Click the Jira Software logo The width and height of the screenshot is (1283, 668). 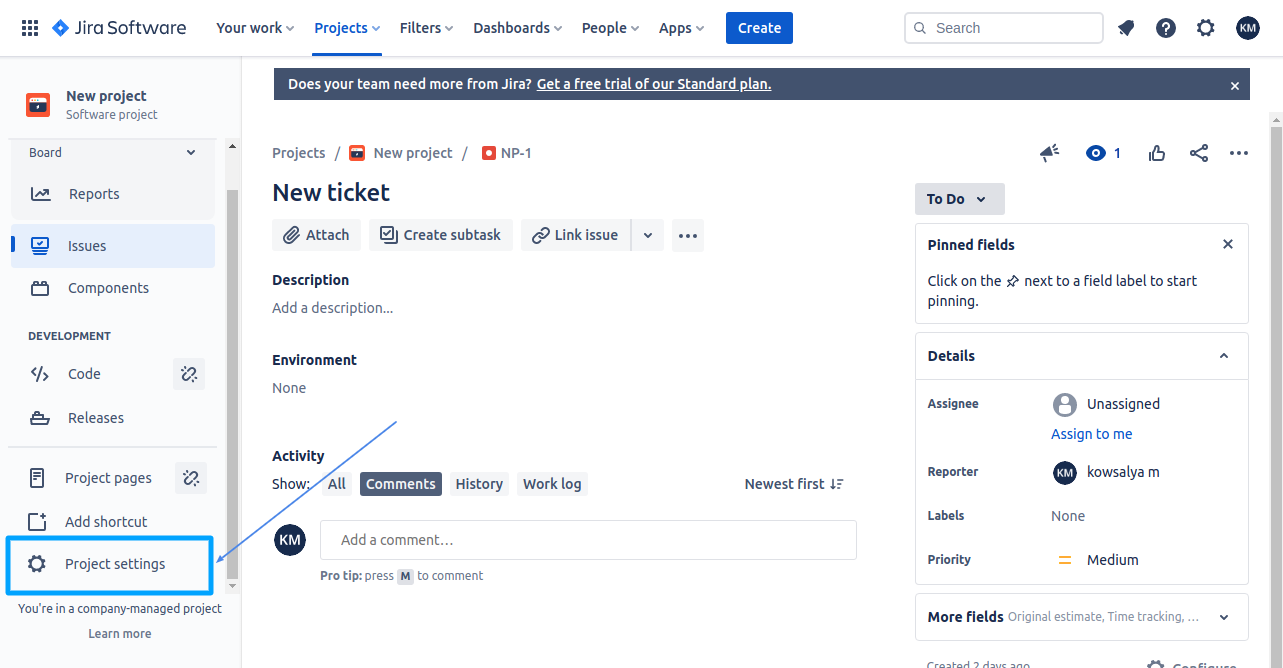pyautogui.click(x=119, y=28)
